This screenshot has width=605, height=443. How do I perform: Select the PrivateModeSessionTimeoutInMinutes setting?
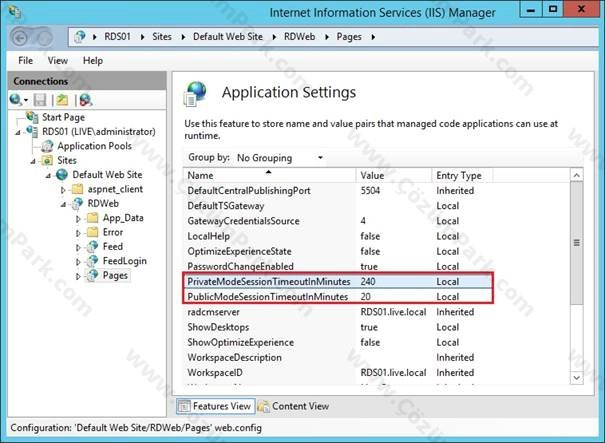(338, 281)
